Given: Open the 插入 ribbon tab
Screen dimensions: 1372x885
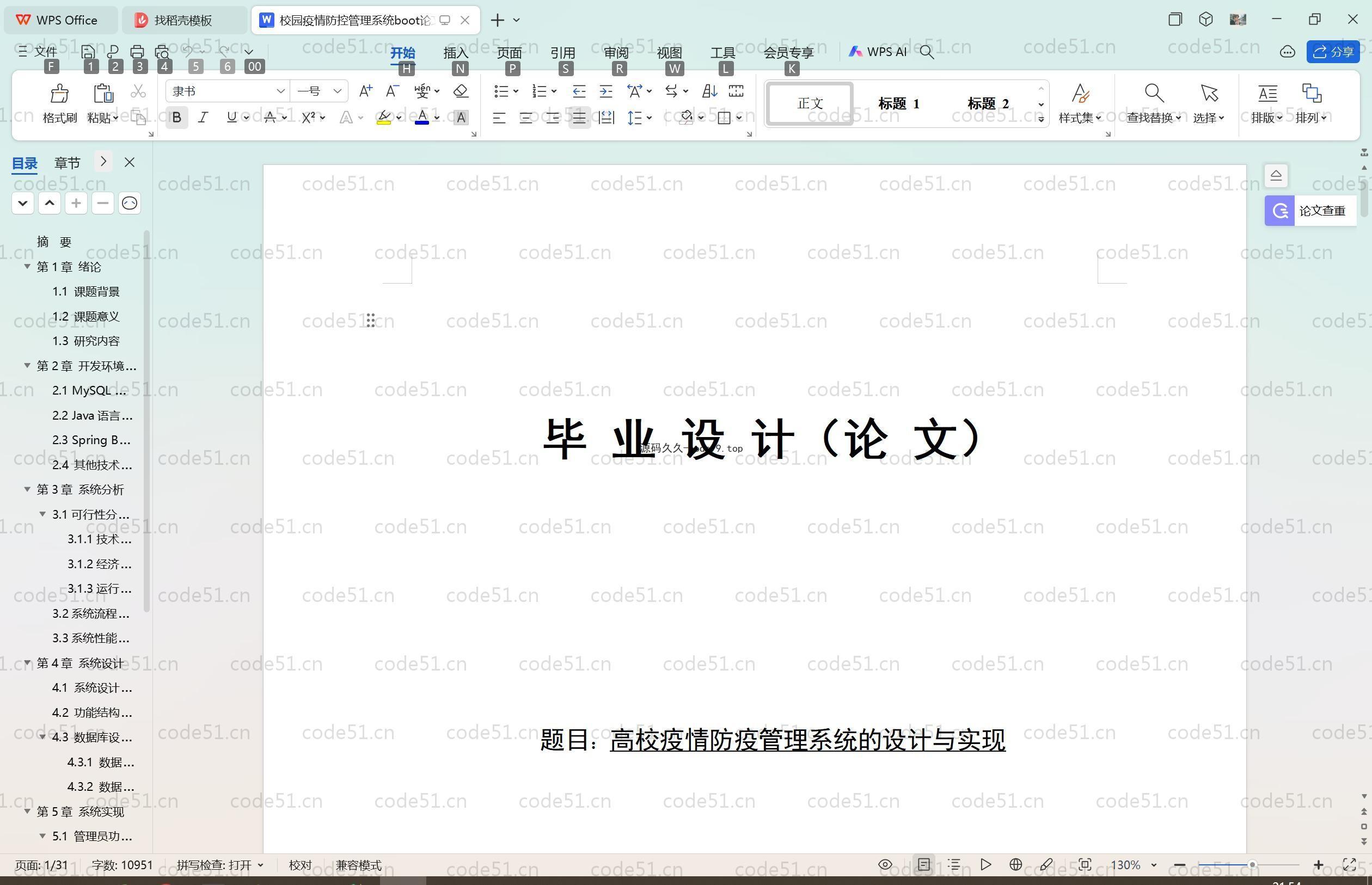Looking at the screenshot, I should coord(456,52).
